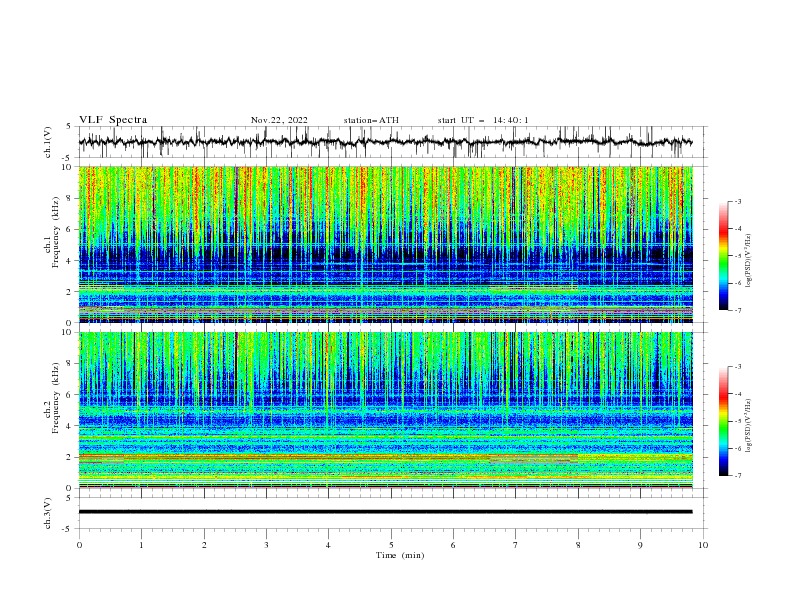Click the "-7" label on ch.2 colorbar
The height and width of the screenshot is (612, 792).
[x=738, y=476]
